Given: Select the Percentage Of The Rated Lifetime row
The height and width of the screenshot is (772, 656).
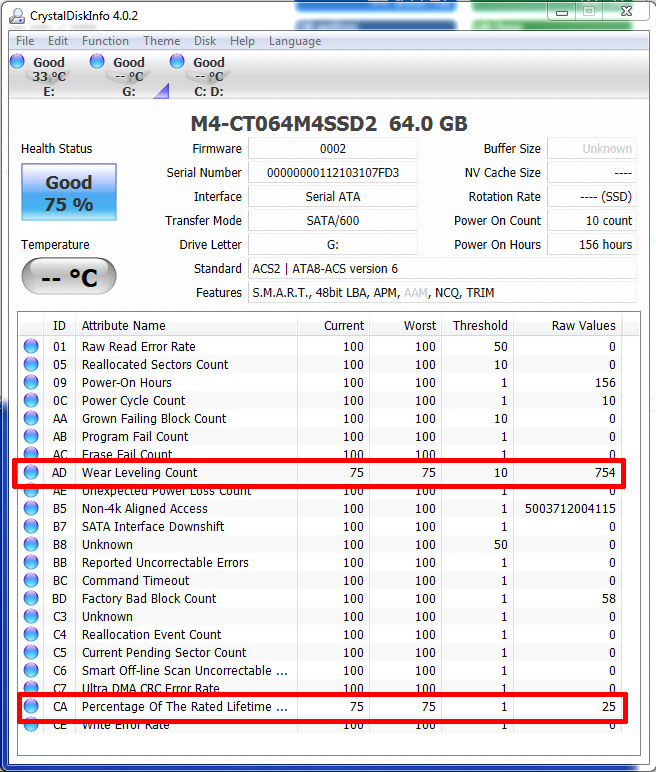Looking at the screenshot, I should pyautogui.click(x=322, y=707).
